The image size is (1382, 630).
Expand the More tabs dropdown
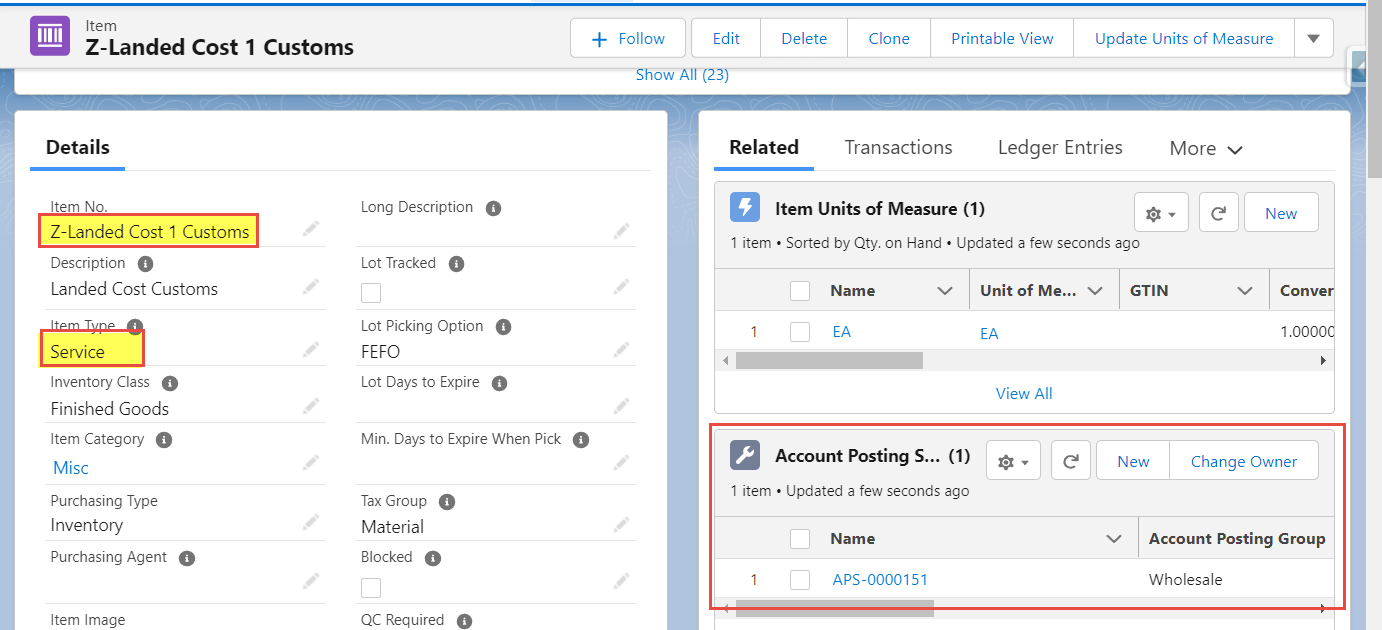1206,148
